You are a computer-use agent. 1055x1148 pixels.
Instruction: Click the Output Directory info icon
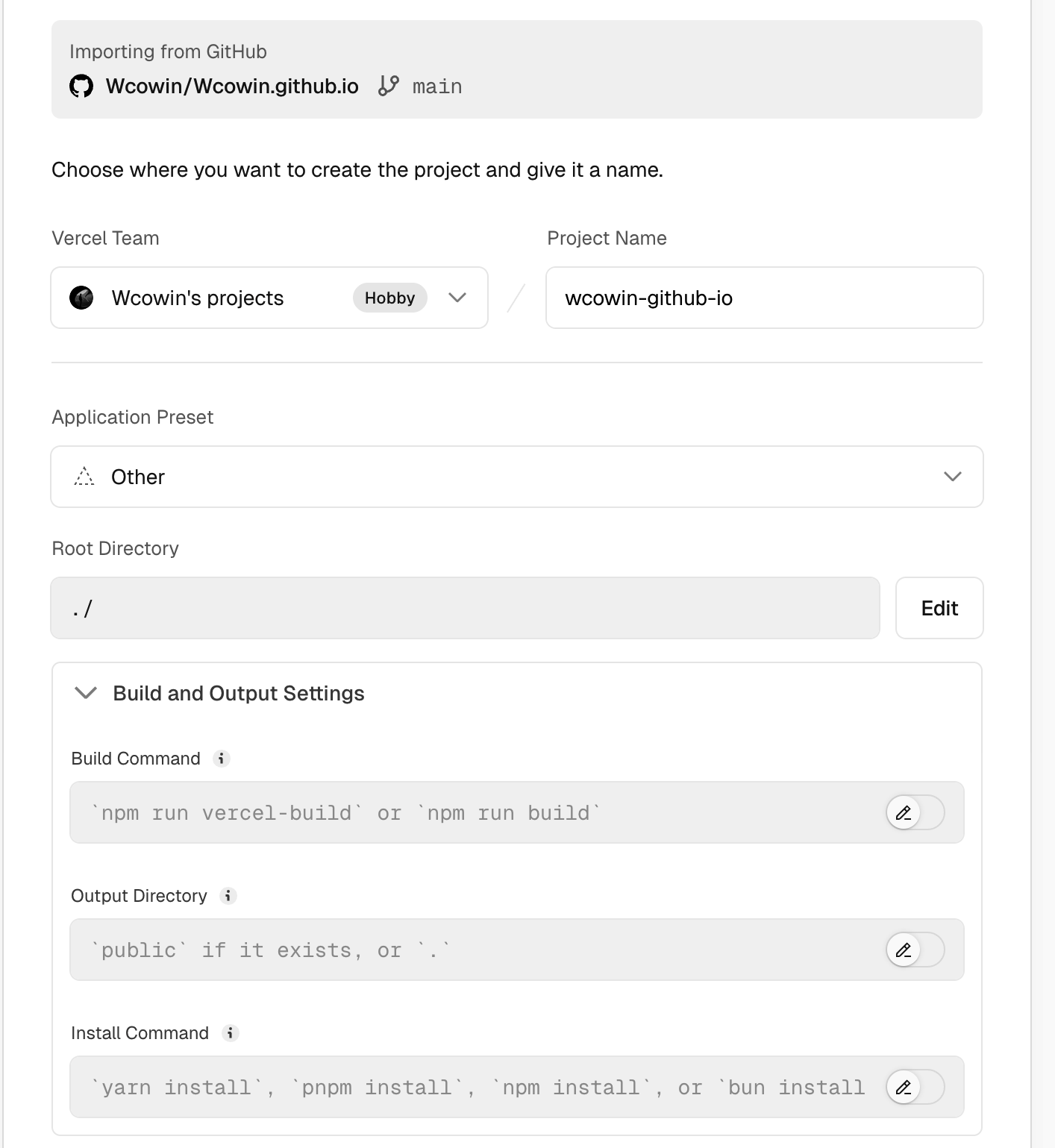[x=228, y=896]
